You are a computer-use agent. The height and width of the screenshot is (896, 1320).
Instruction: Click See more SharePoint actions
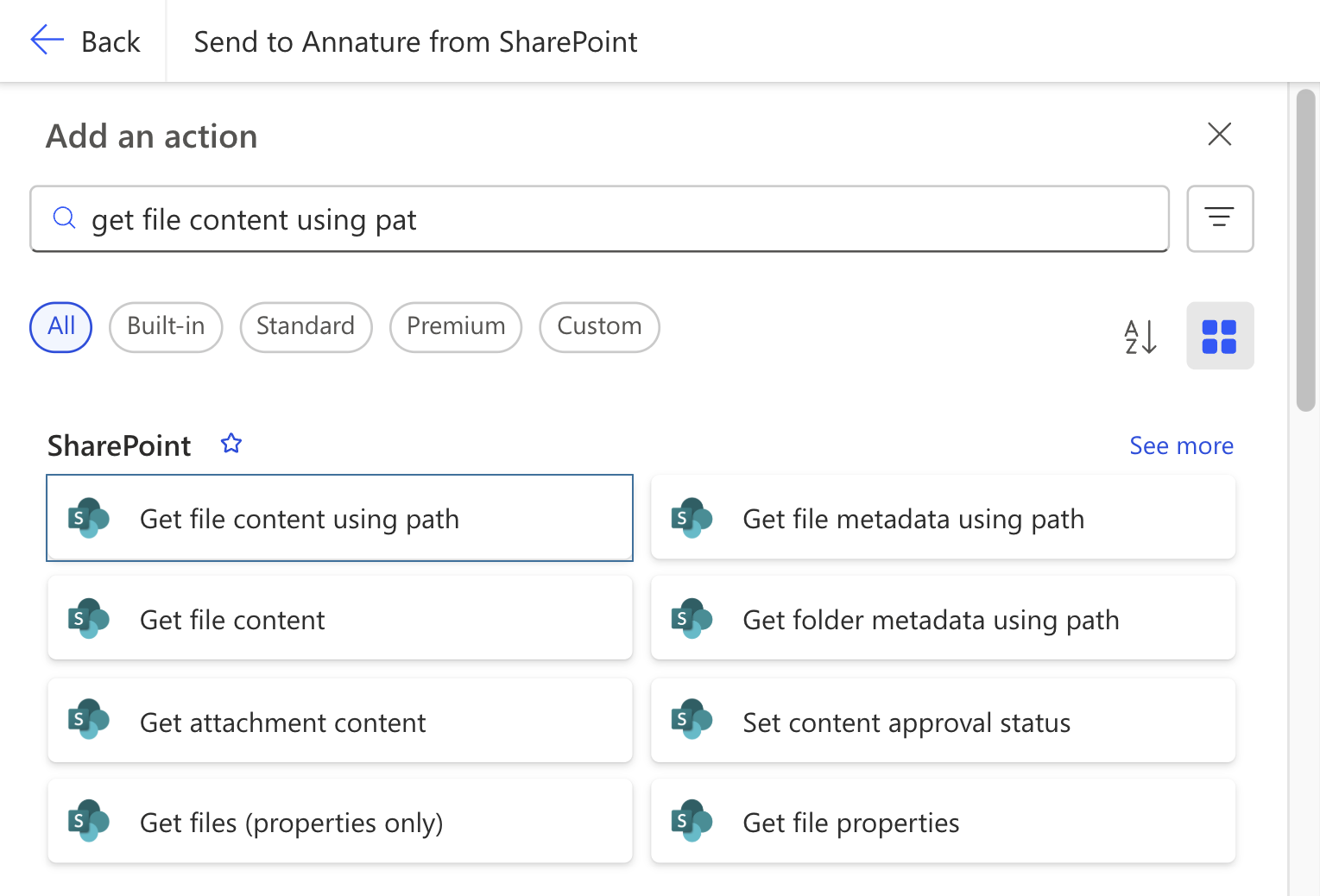tap(1181, 445)
